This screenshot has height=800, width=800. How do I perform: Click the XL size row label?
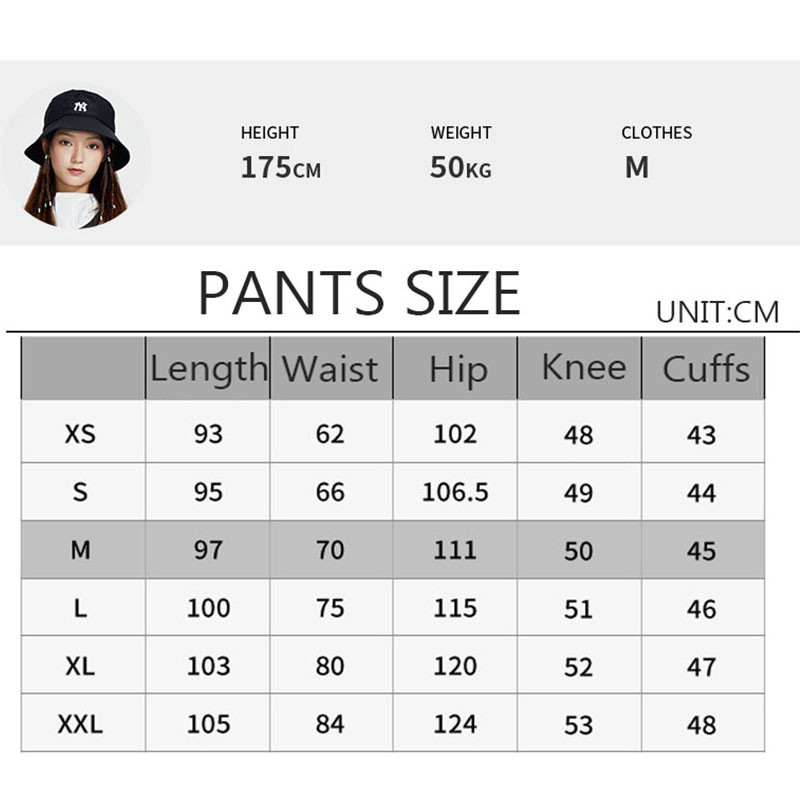[x=81, y=666]
